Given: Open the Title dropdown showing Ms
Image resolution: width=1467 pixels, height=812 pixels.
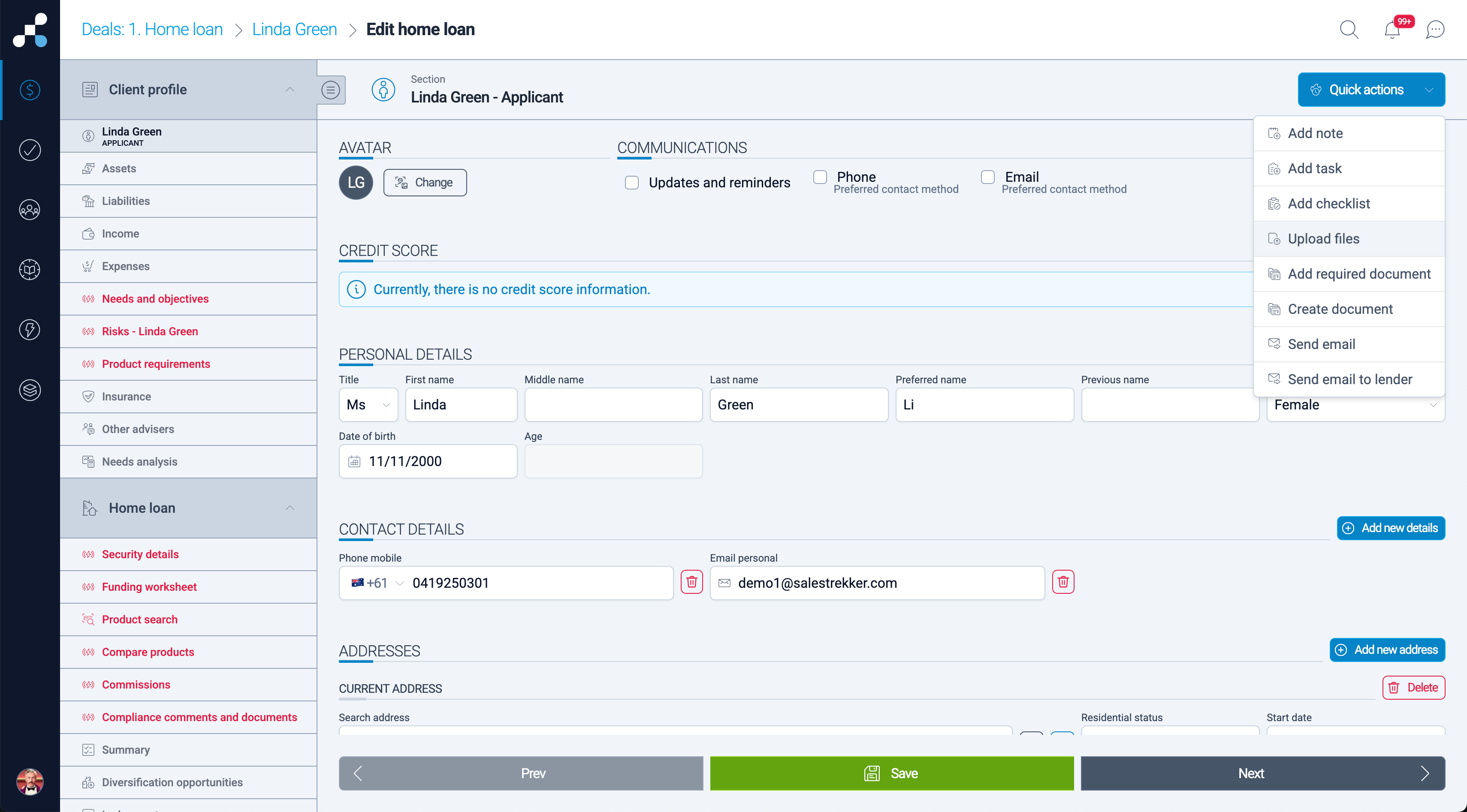Looking at the screenshot, I should point(368,405).
